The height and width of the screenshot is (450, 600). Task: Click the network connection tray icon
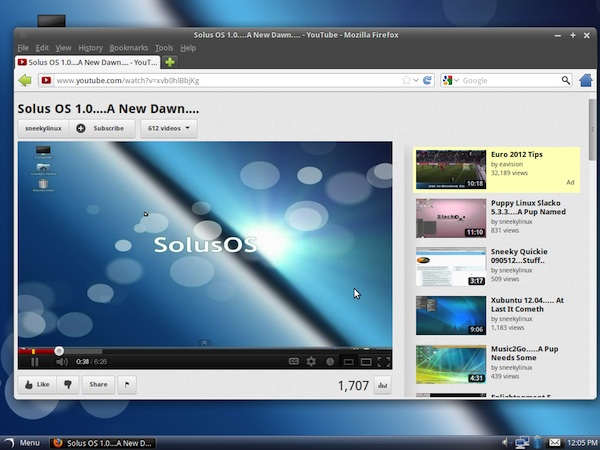click(x=522, y=443)
